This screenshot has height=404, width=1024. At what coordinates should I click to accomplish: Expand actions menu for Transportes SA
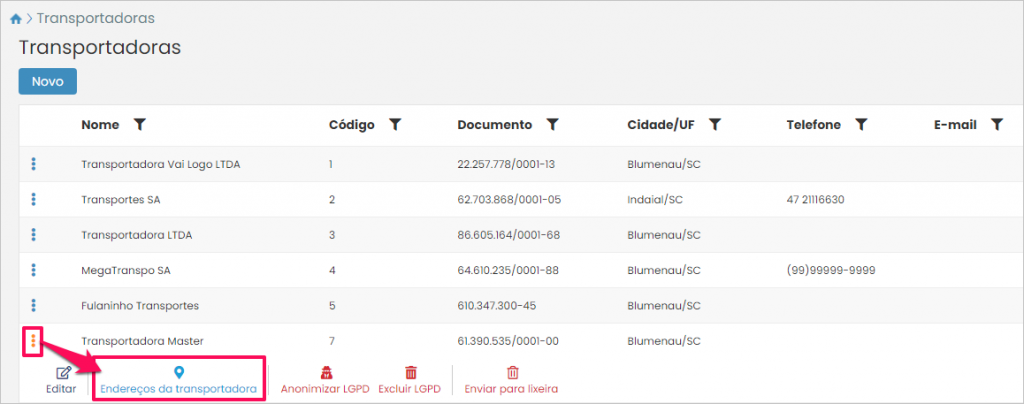(x=33, y=199)
